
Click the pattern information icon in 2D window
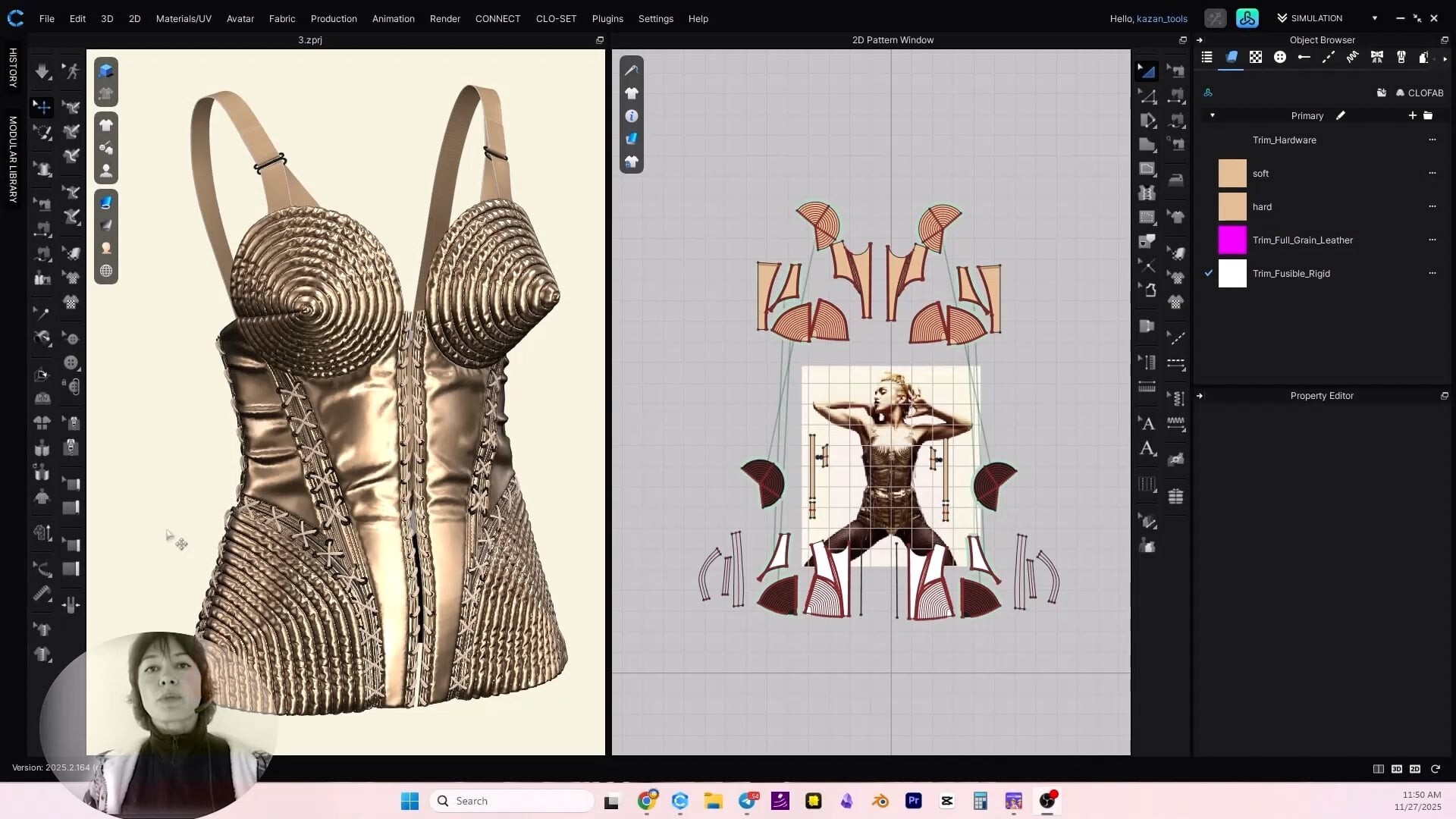click(x=632, y=115)
